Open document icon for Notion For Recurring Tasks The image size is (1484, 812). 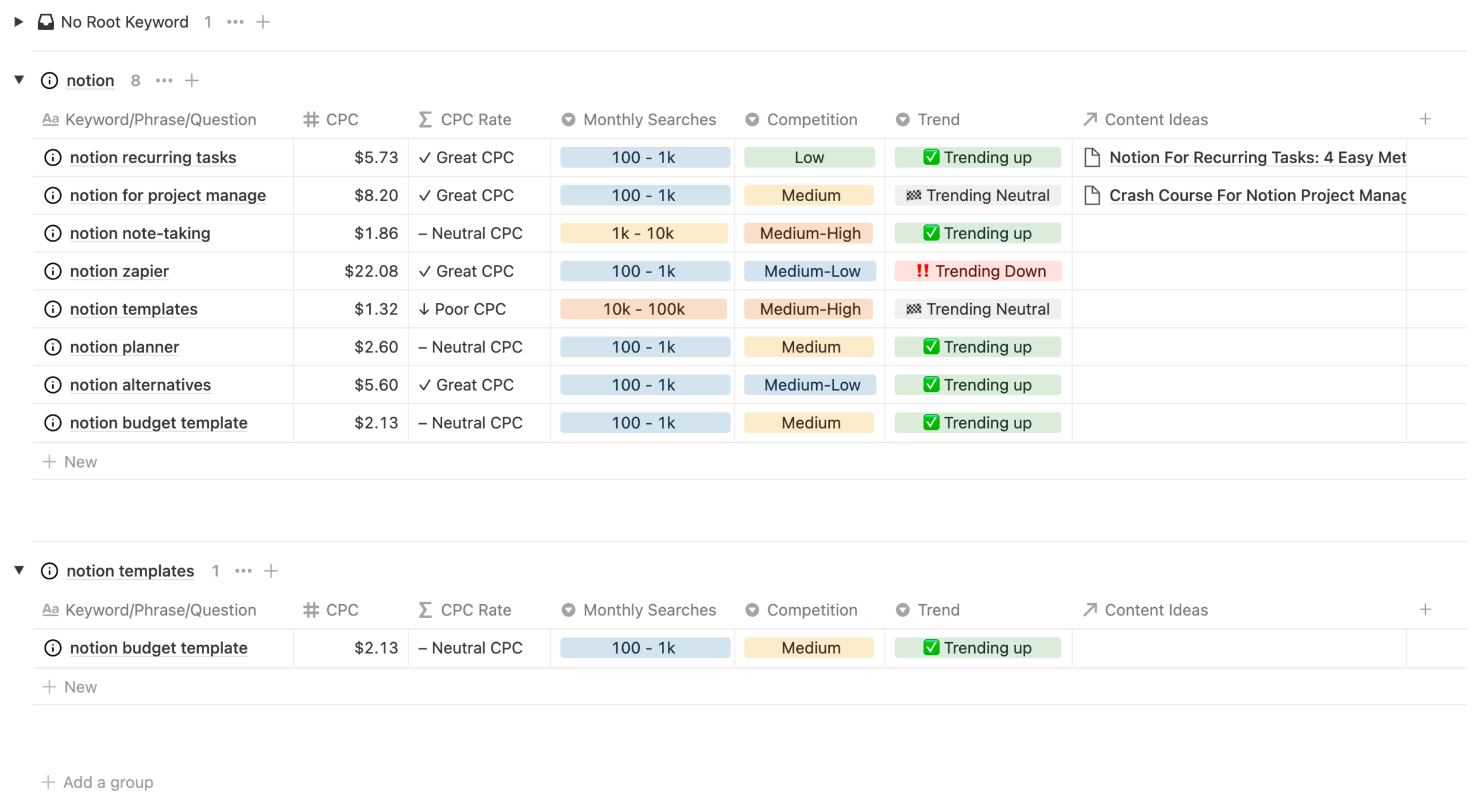(x=1092, y=157)
